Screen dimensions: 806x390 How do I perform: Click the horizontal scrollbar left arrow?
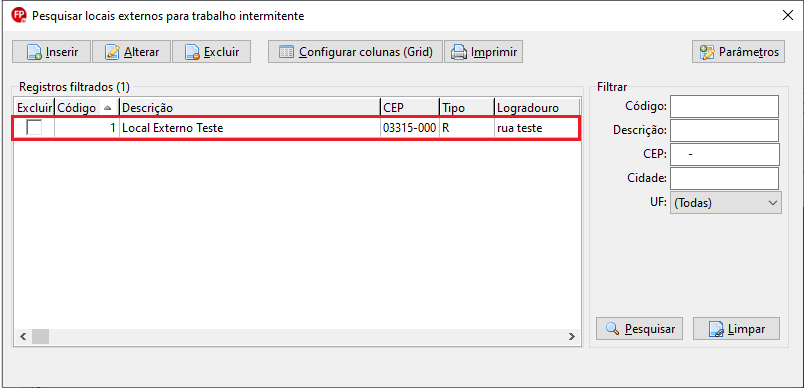pyautogui.click(x=23, y=337)
